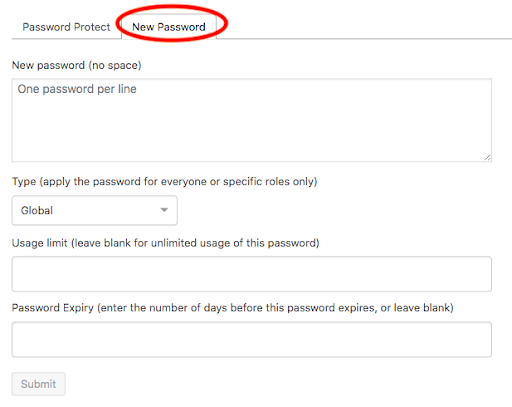Click the Type field label text
512x407 pixels.
pyautogui.click(x=165, y=182)
